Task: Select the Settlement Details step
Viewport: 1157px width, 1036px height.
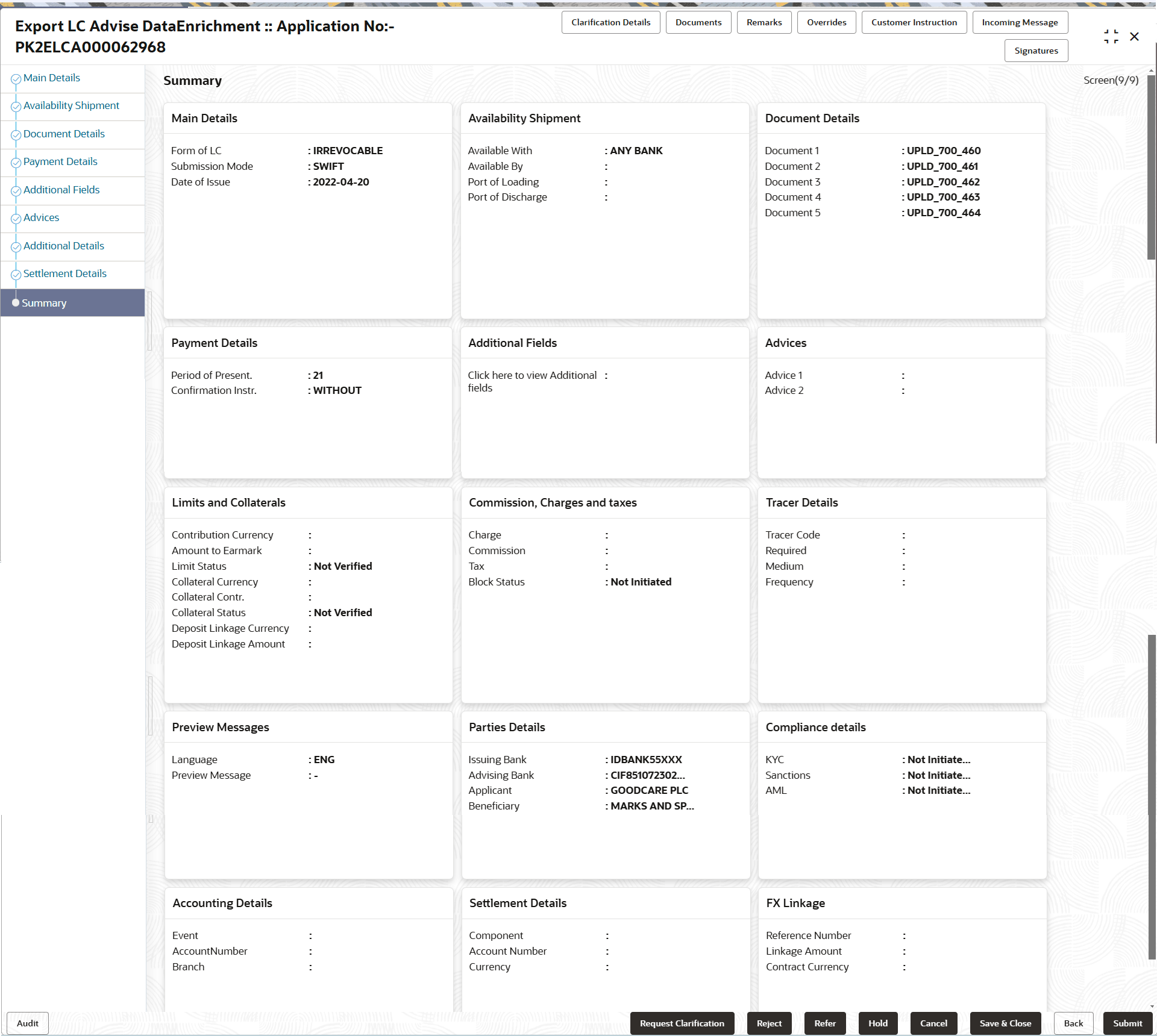Action: (x=65, y=273)
